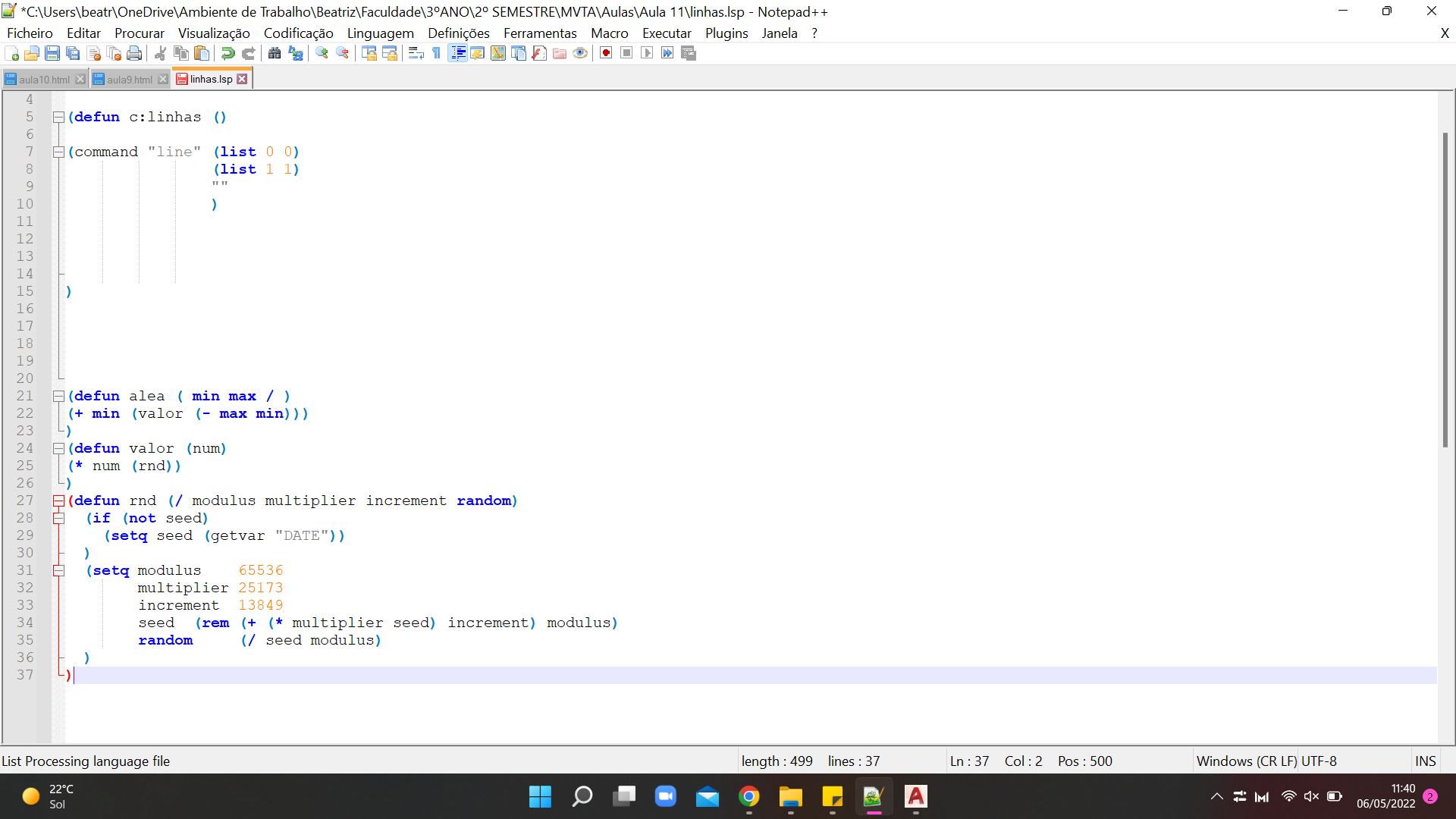Collapse the defun rnd fold on line 27
Screen dimensions: 1456x819
pyautogui.click(x=58, y=501)
